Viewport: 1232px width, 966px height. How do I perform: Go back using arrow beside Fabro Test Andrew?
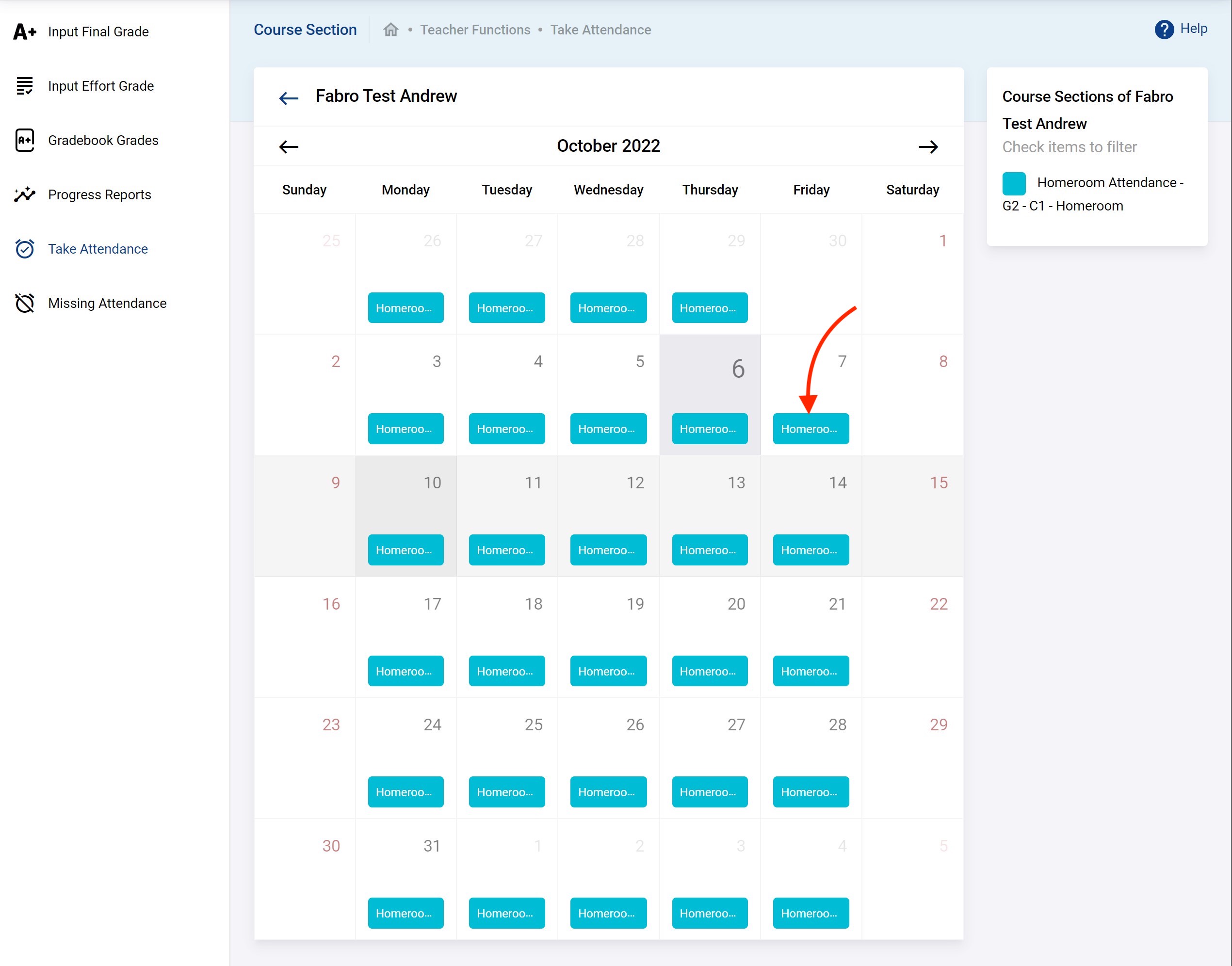(x=289, y=98)
